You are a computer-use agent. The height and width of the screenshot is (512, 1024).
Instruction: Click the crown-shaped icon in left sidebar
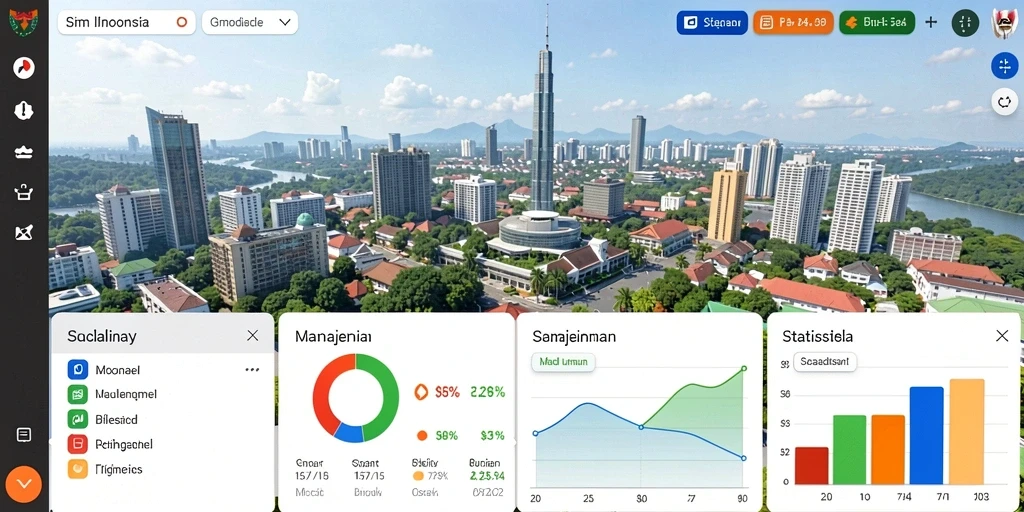(x=24, y=152)
